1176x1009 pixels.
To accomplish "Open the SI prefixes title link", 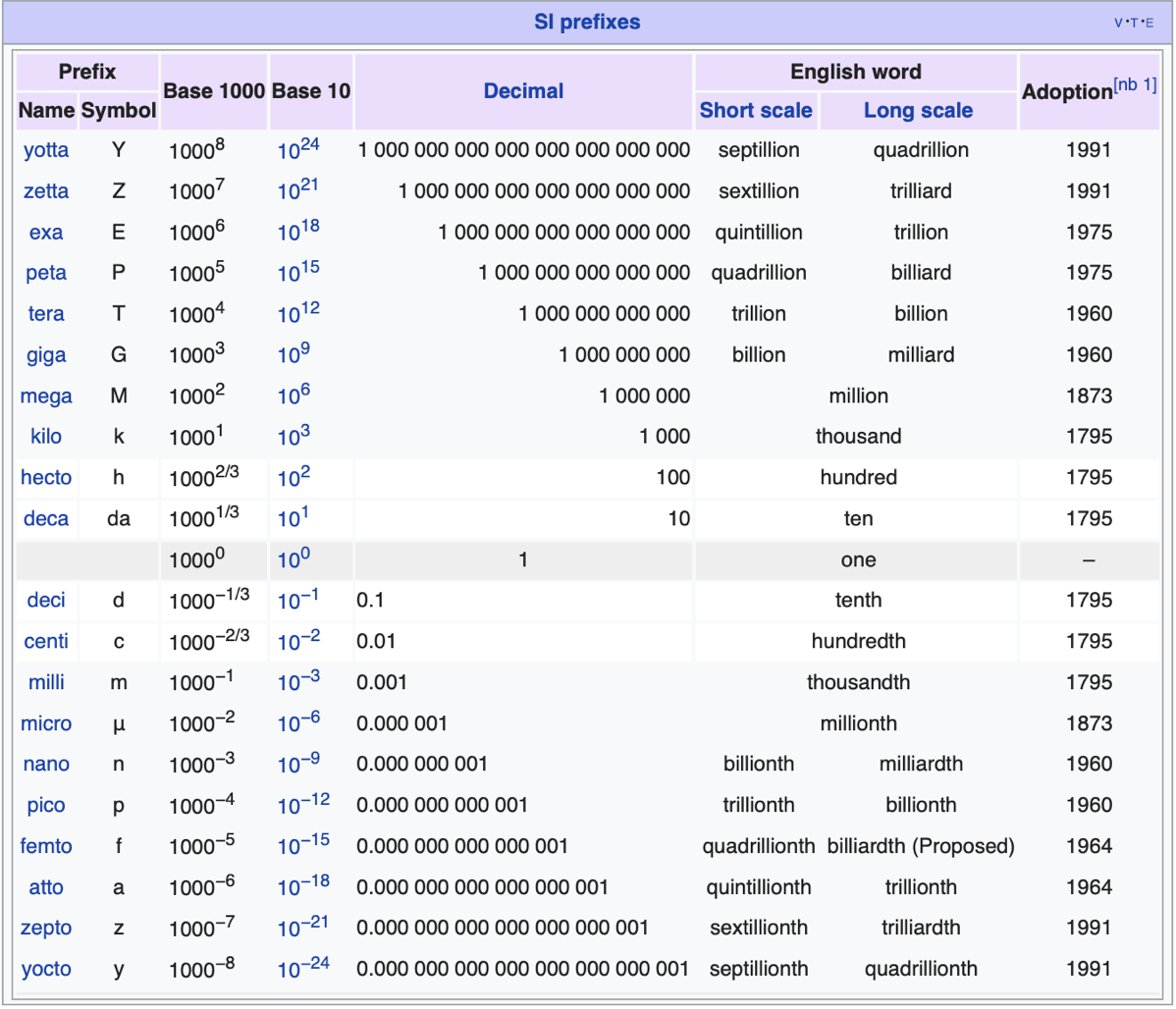I will (x=587, y=22).
